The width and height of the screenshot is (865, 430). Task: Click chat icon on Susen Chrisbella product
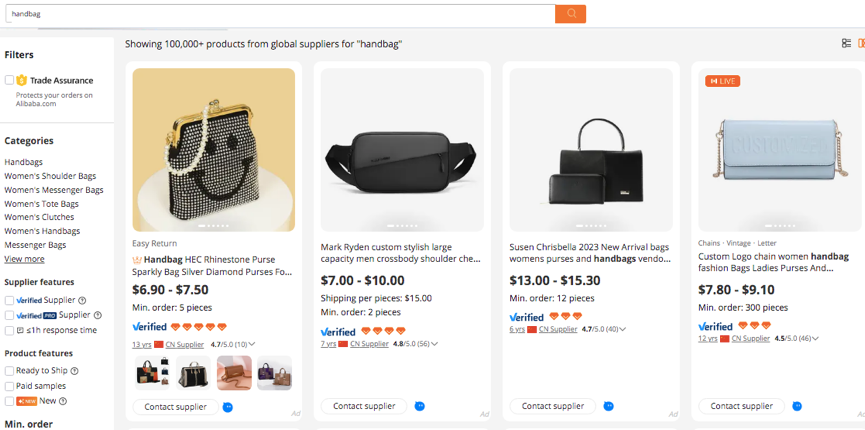click(608, 406)
